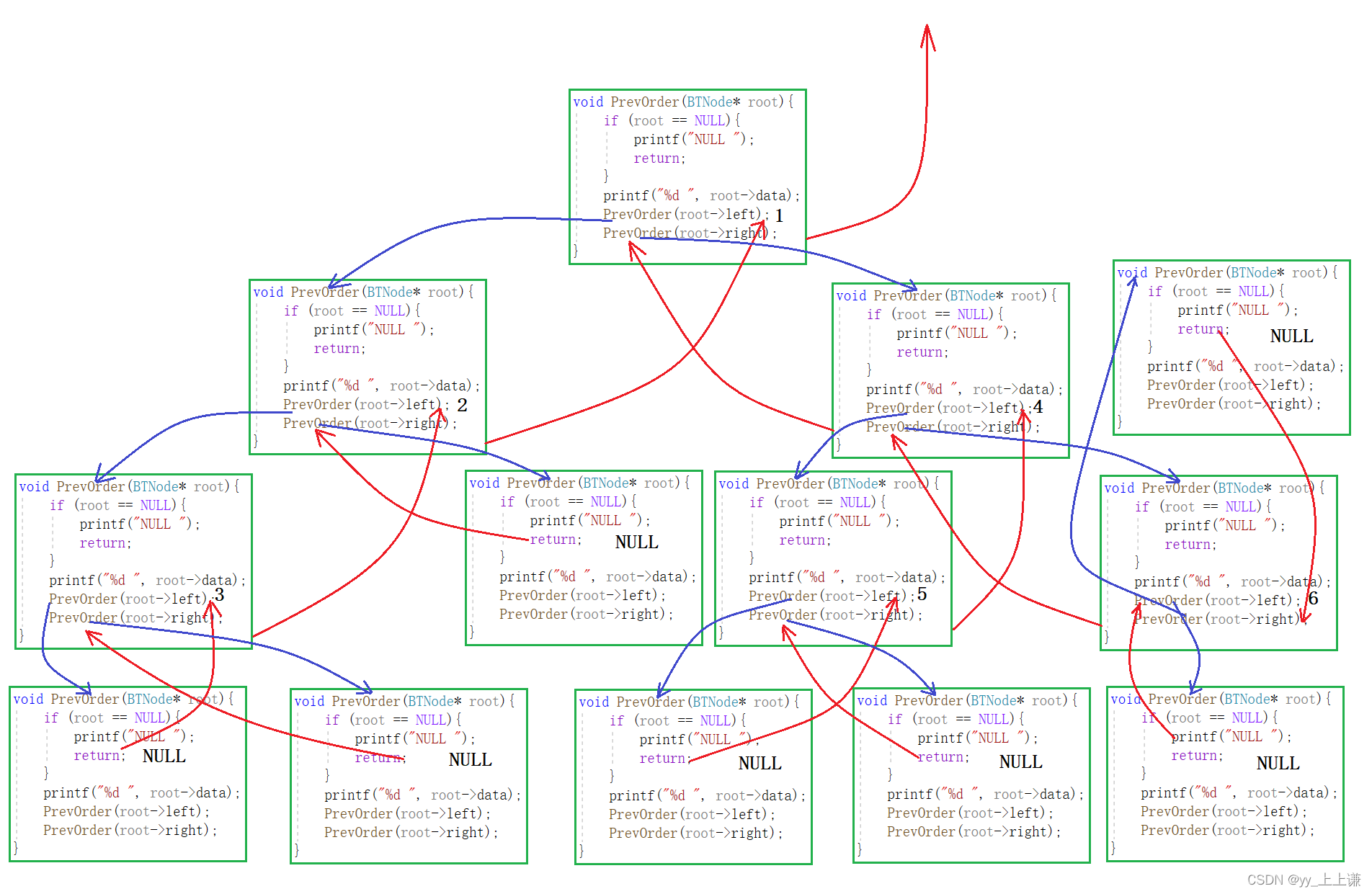
Task: Click the return statement in box numbered 5
Action: [805, 540]
